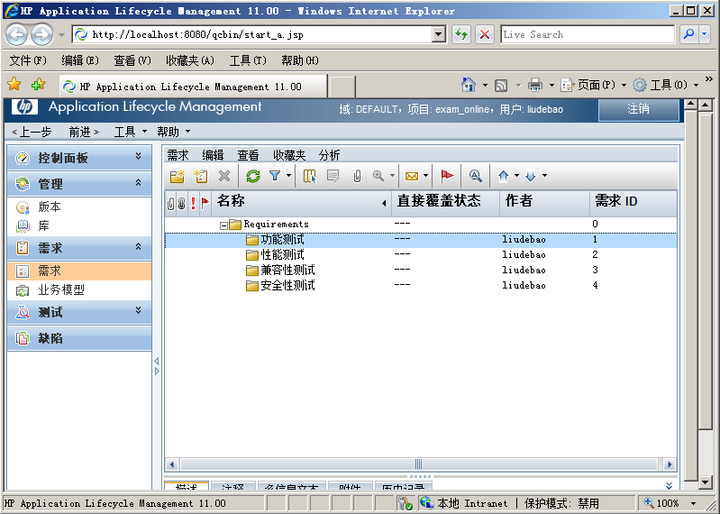Open the 需求 menu in module menubar
This screenshot has width=720, height=514.
click(178, 155)
